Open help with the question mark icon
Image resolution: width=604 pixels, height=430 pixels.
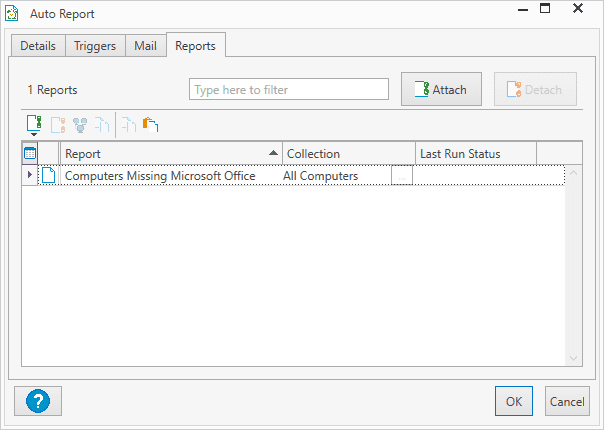pyautogui.click(x=38, y=401)
